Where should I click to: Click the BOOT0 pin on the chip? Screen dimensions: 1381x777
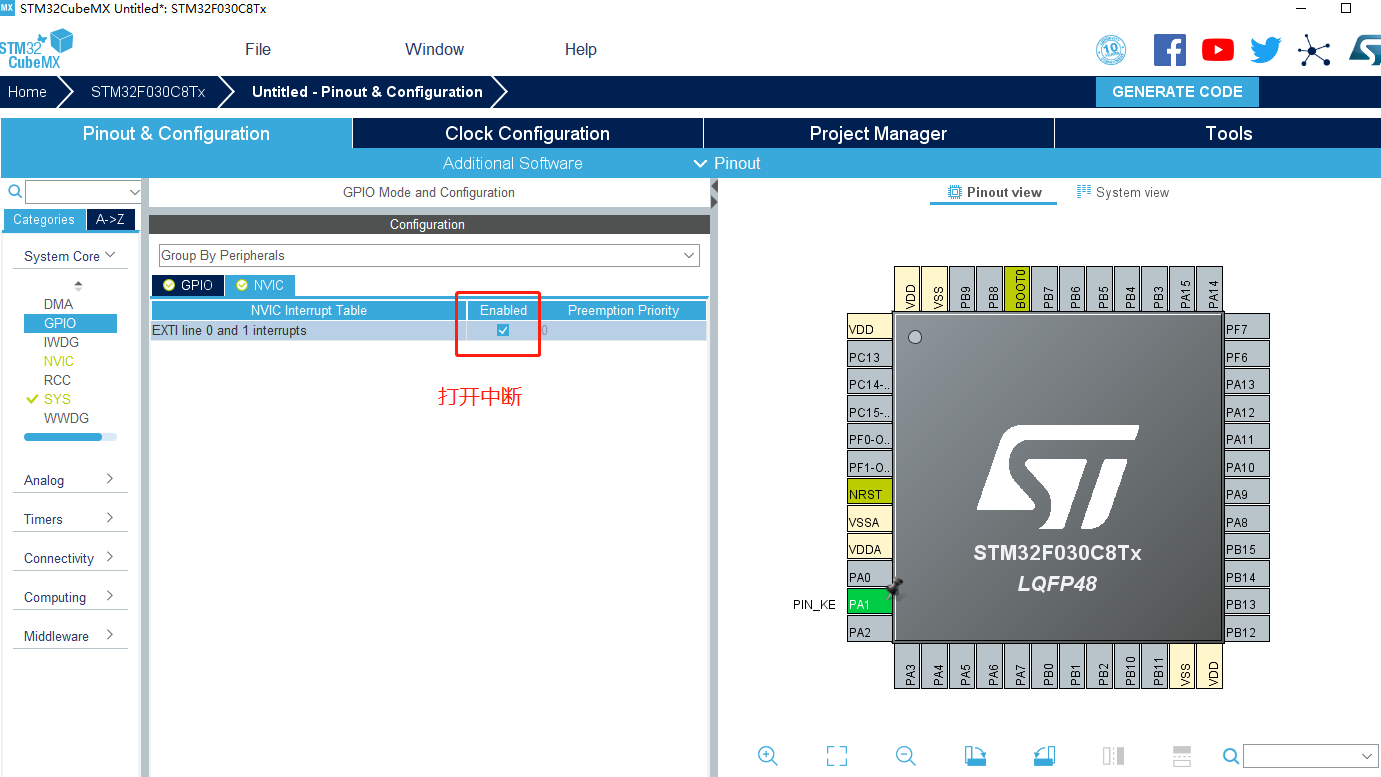click(1016, 288)
